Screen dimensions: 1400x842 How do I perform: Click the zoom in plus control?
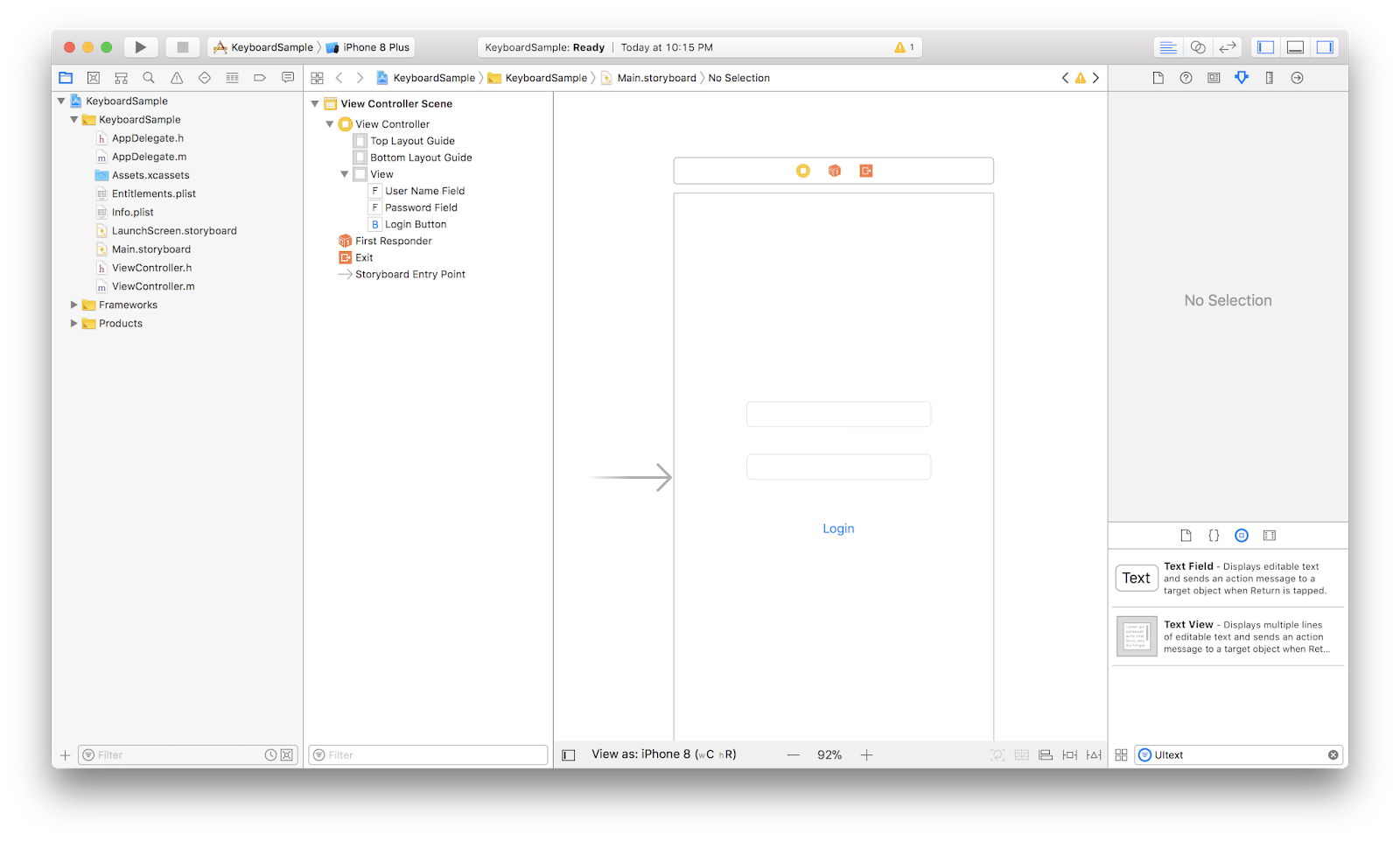pyautogui.click(x=866, y=754)
